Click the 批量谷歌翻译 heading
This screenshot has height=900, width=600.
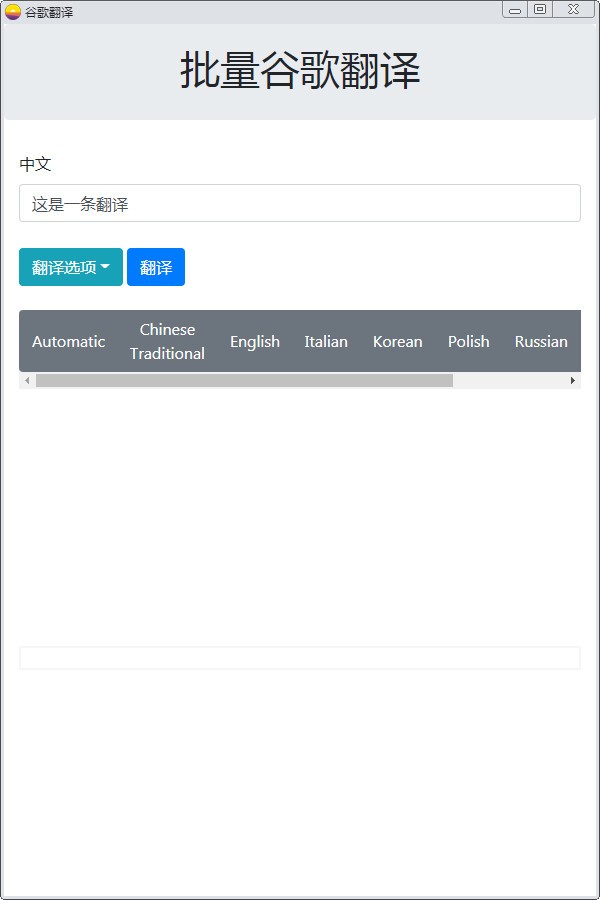[x=300, y=70]
